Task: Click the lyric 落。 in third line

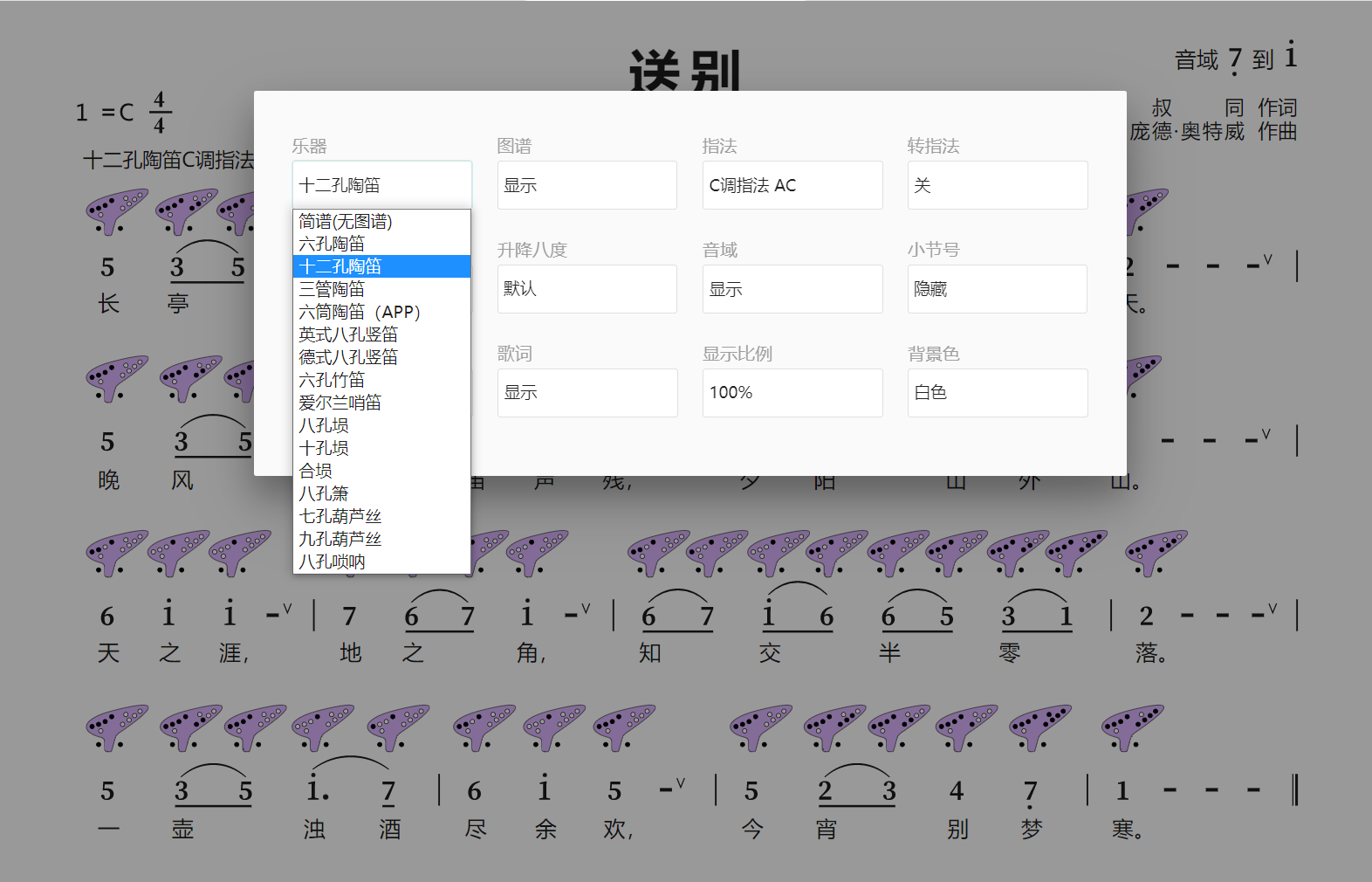Action: coord(1151,653)
